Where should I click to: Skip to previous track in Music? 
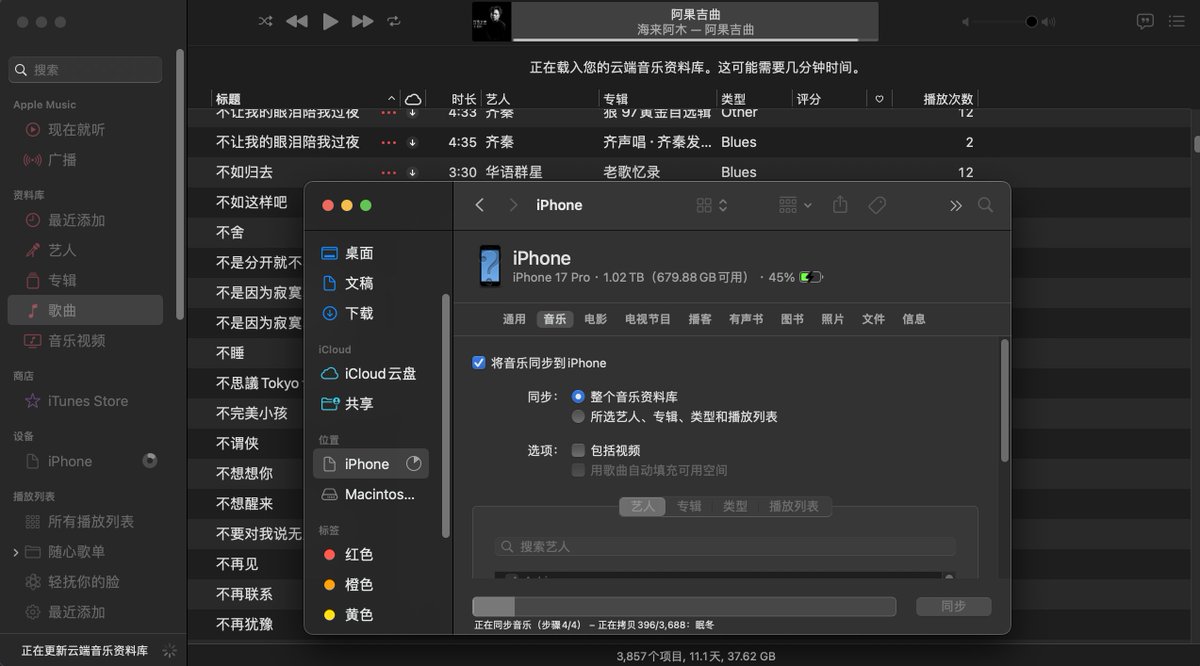click(x=296, y=21)
